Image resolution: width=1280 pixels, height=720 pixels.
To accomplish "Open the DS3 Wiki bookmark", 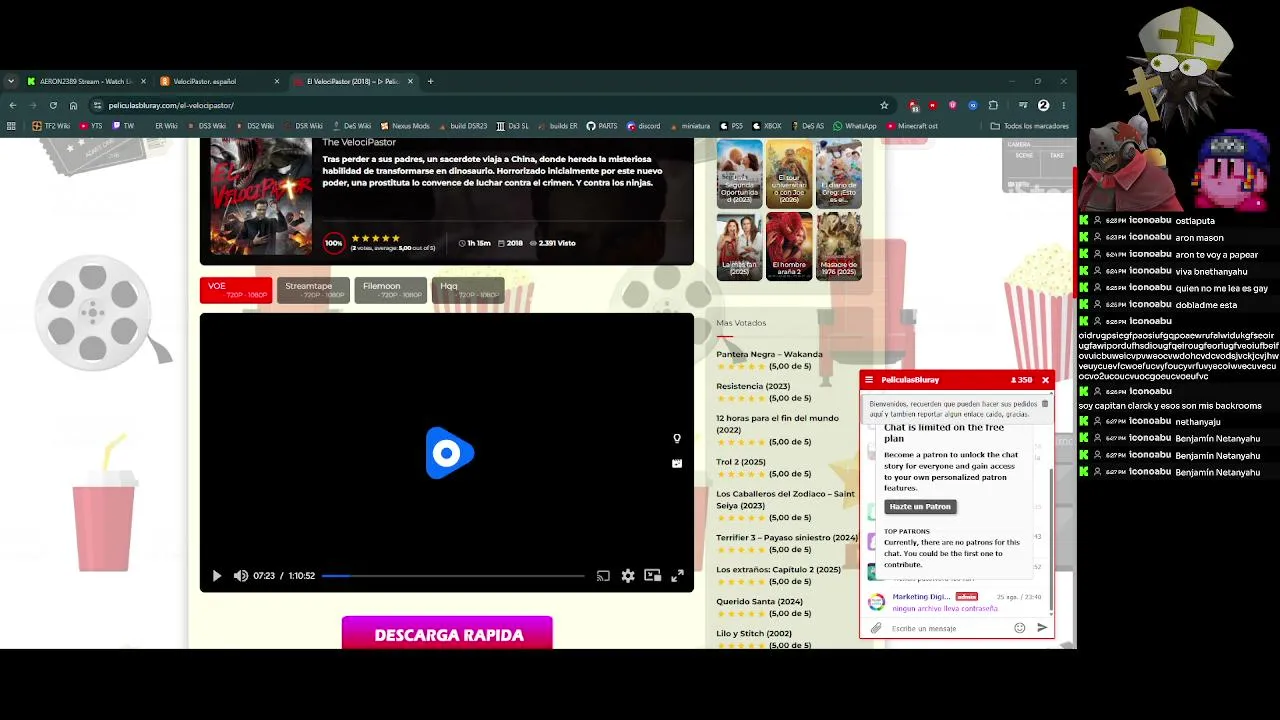I will (206, 126).
